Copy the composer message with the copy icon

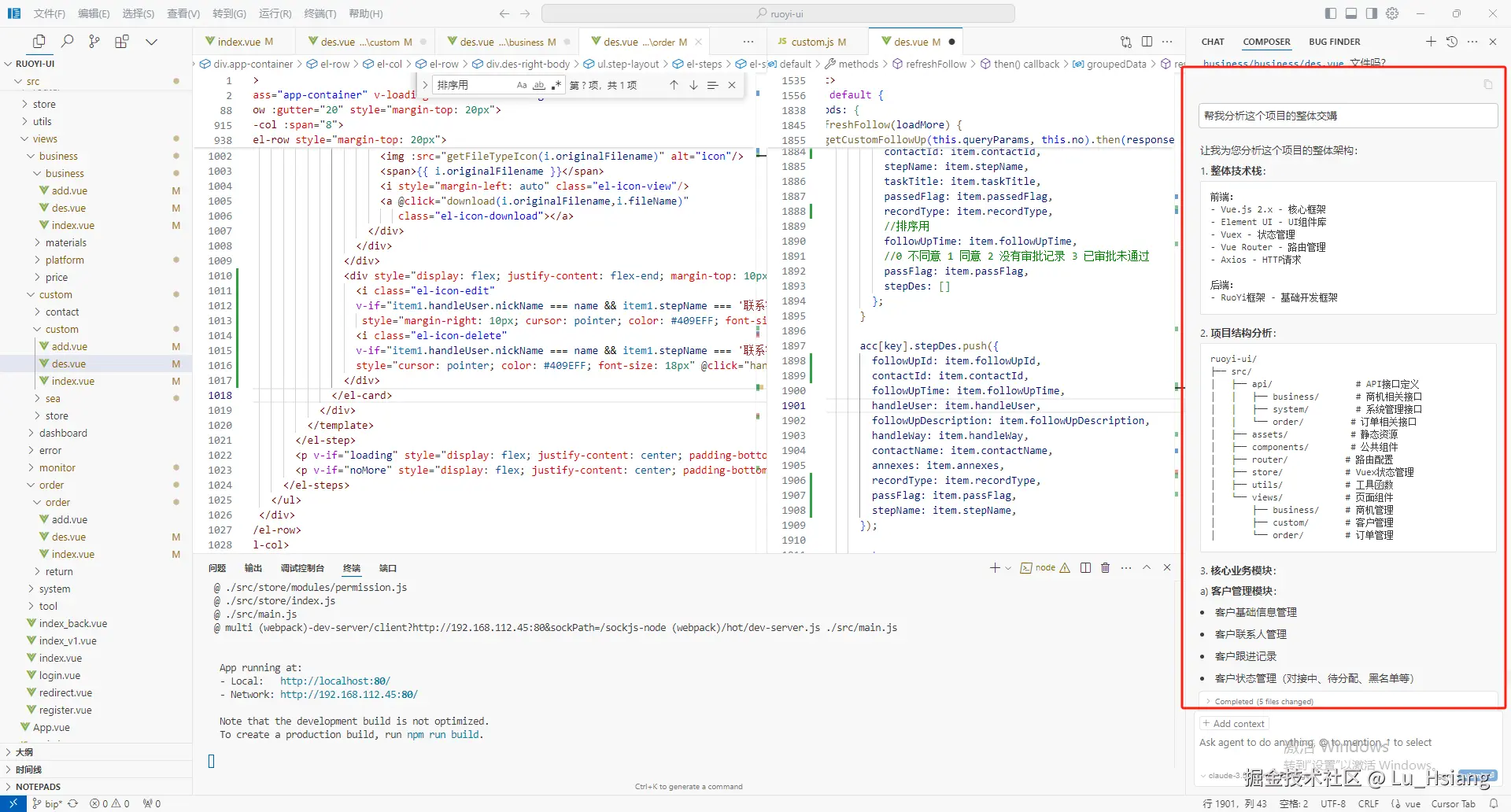[x=1487, y=84]
